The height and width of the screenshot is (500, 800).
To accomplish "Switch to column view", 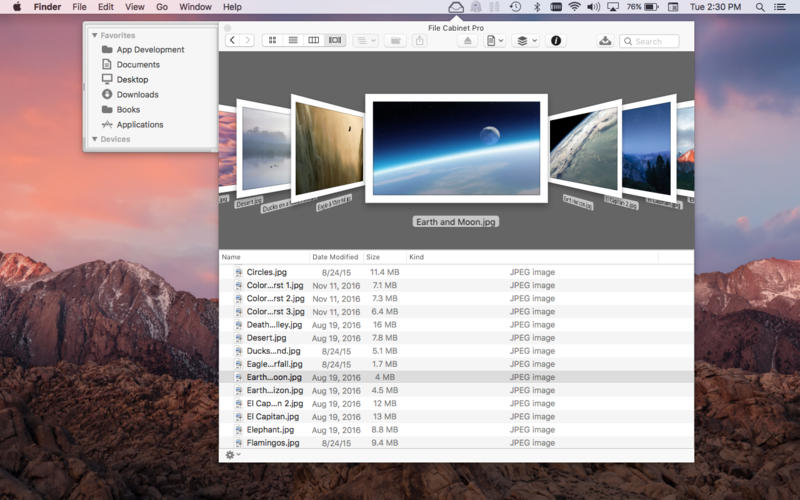I will (314, 40).
